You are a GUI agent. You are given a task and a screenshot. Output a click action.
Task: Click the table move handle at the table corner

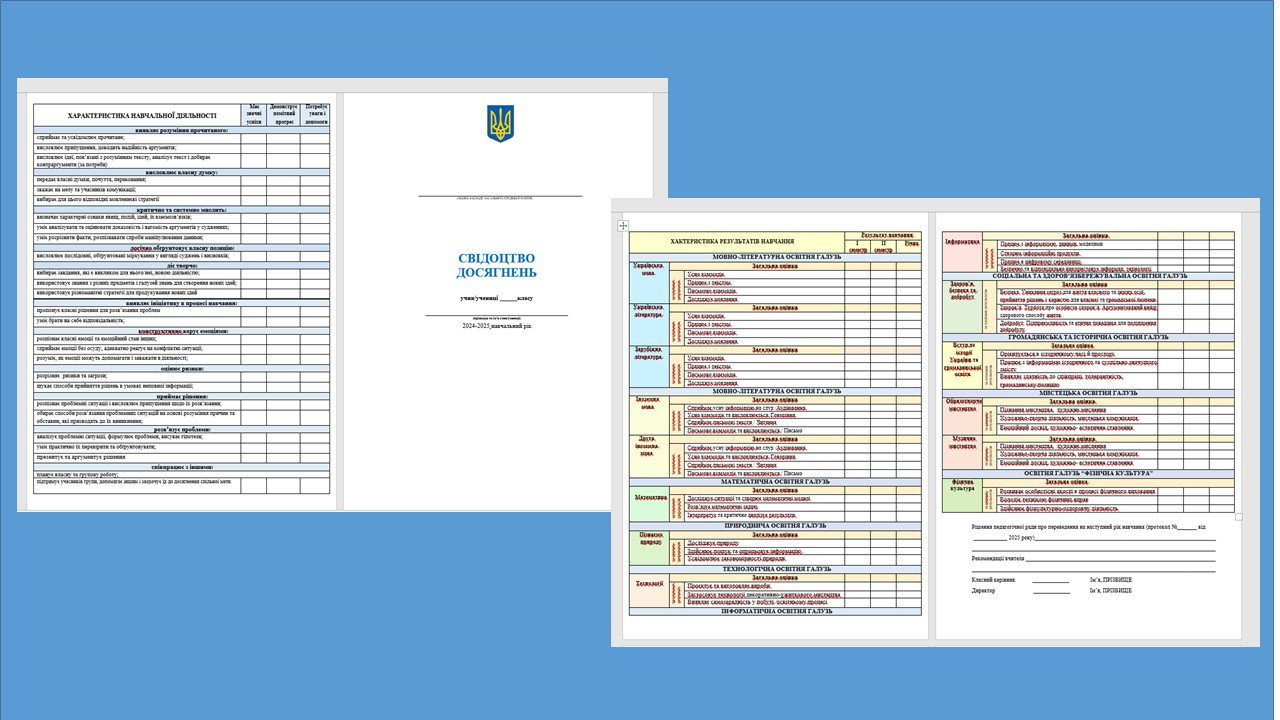click(x=622, y=226)
